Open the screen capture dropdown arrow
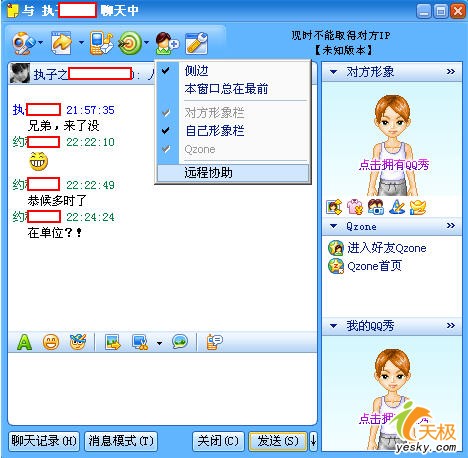 [159, 343]
